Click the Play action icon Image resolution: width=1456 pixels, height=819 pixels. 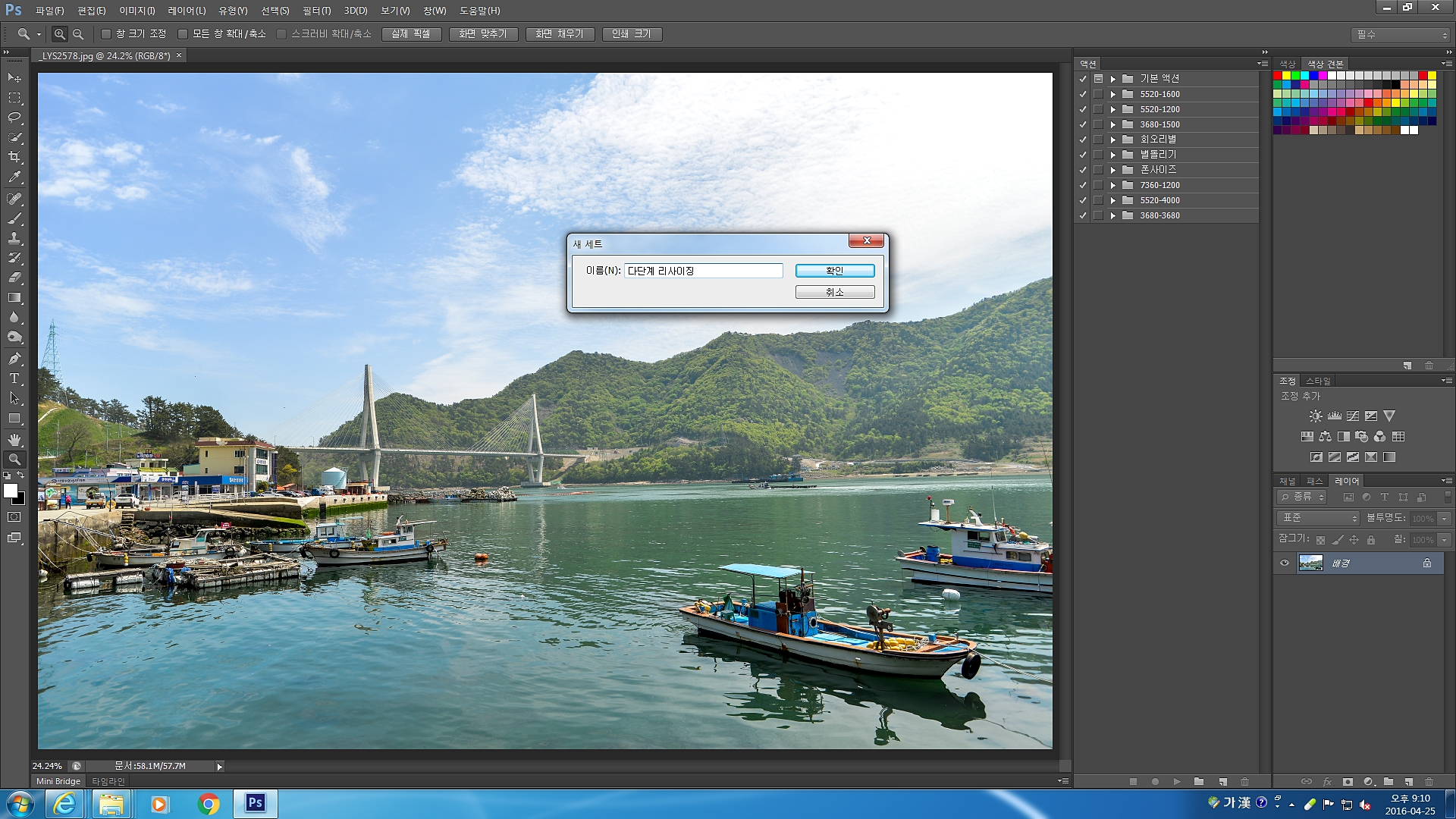click(x=1177, y=781)
